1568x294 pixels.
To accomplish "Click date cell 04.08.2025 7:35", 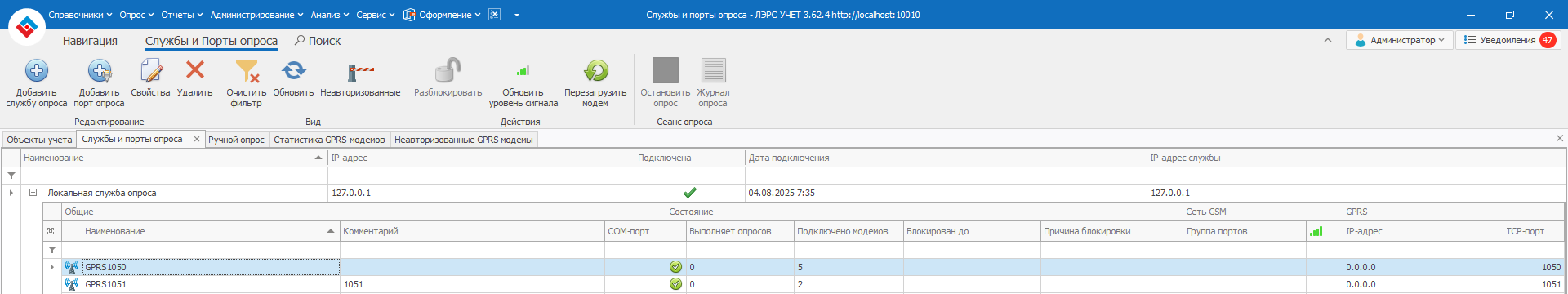I will point(946,193).
